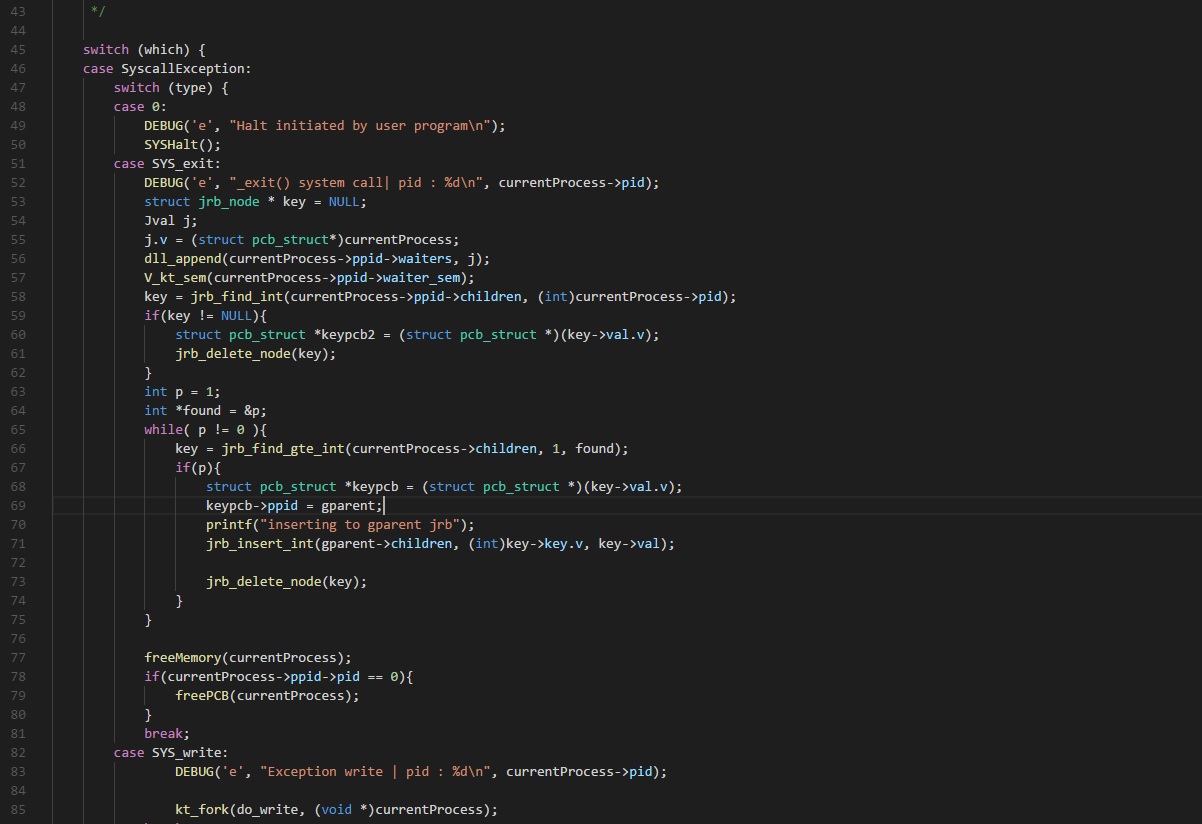Screen dimensions: 1202x824
Task: Click the kt_fork function call
Action: pos(203,809)
